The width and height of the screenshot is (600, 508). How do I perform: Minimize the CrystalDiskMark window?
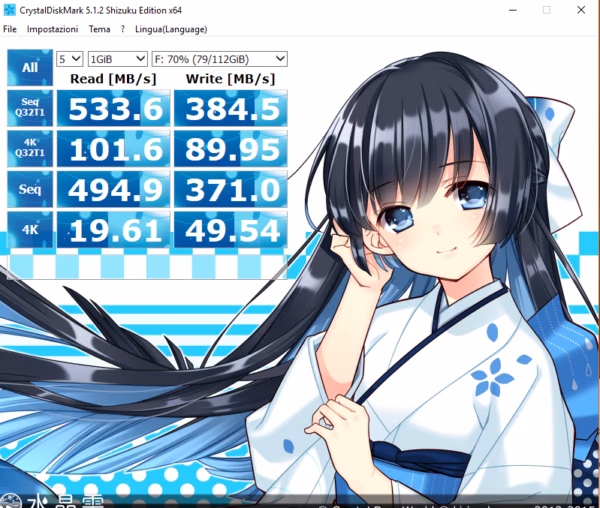tap(513, 10)
